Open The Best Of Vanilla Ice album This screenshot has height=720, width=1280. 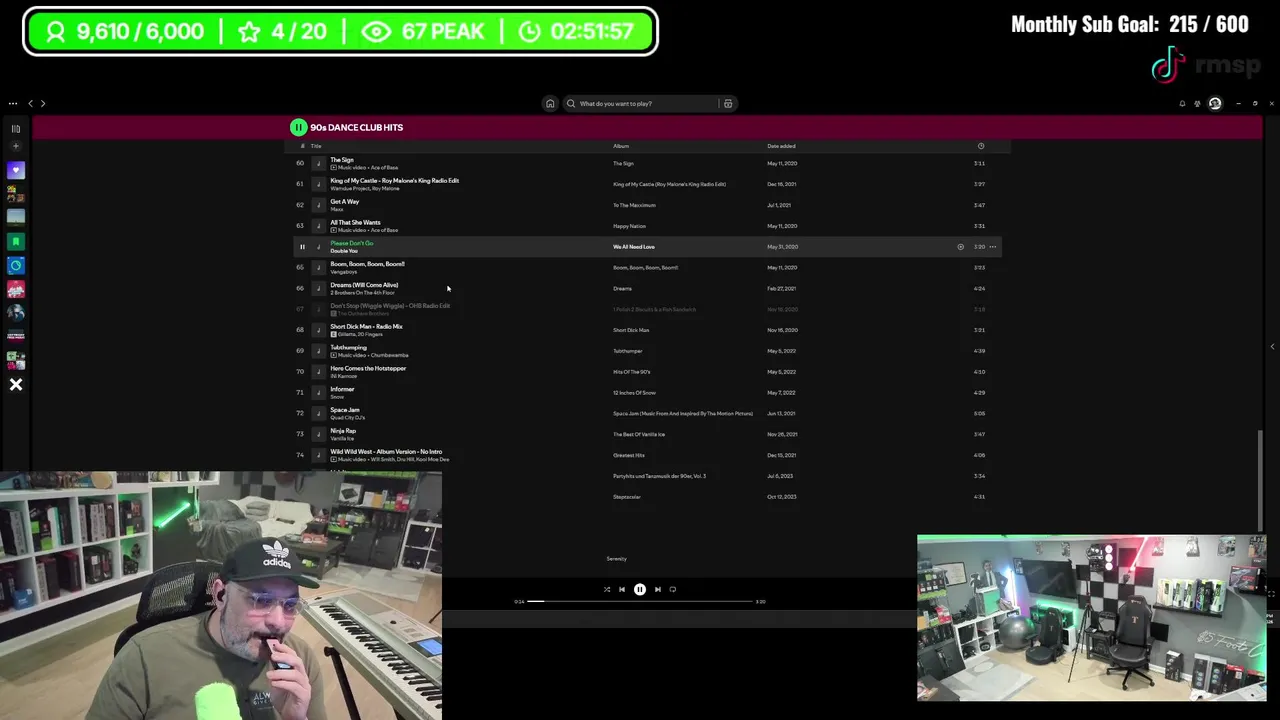click(x=639, y=434)
